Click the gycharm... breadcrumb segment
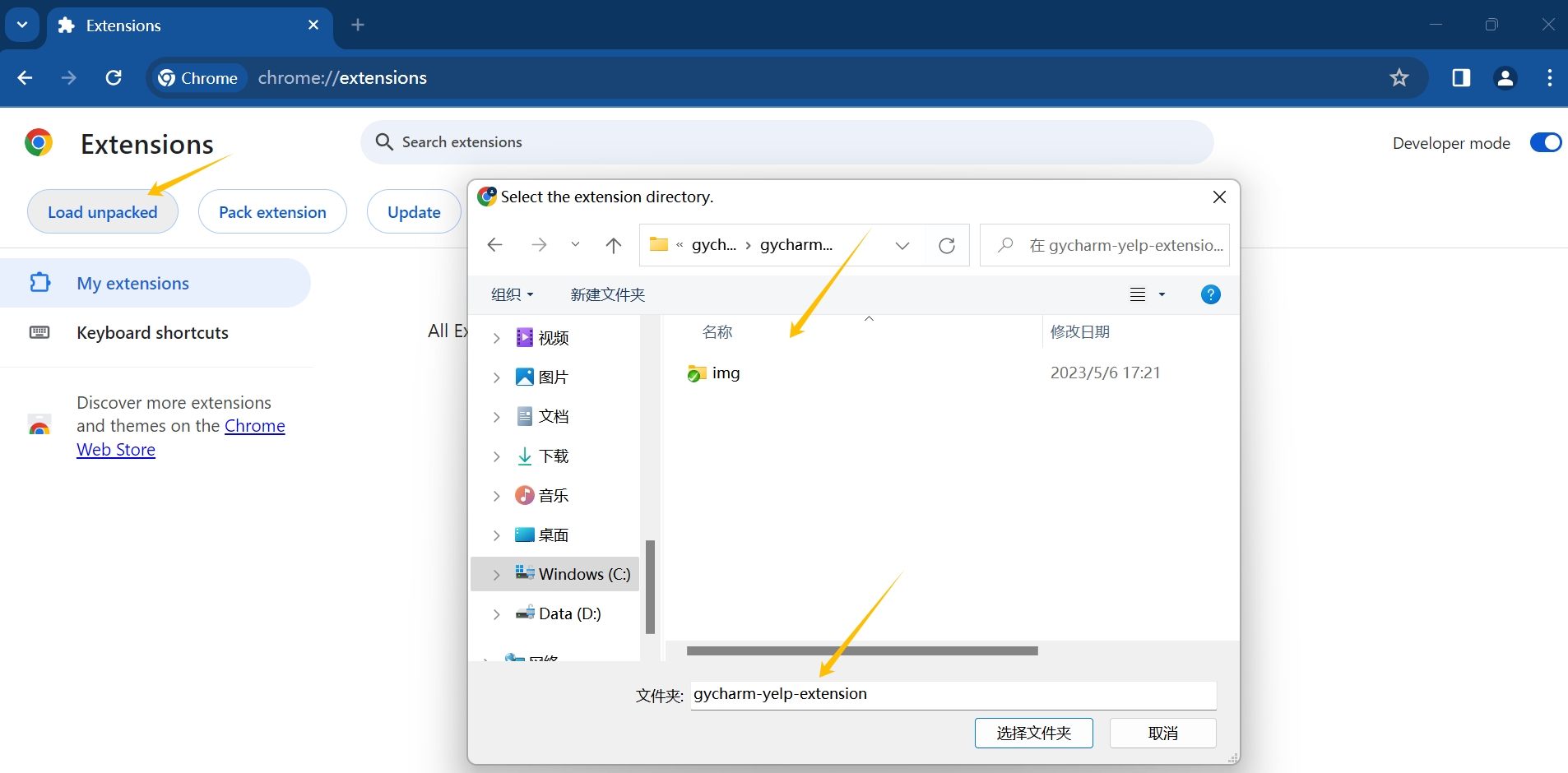 point(796,245)
